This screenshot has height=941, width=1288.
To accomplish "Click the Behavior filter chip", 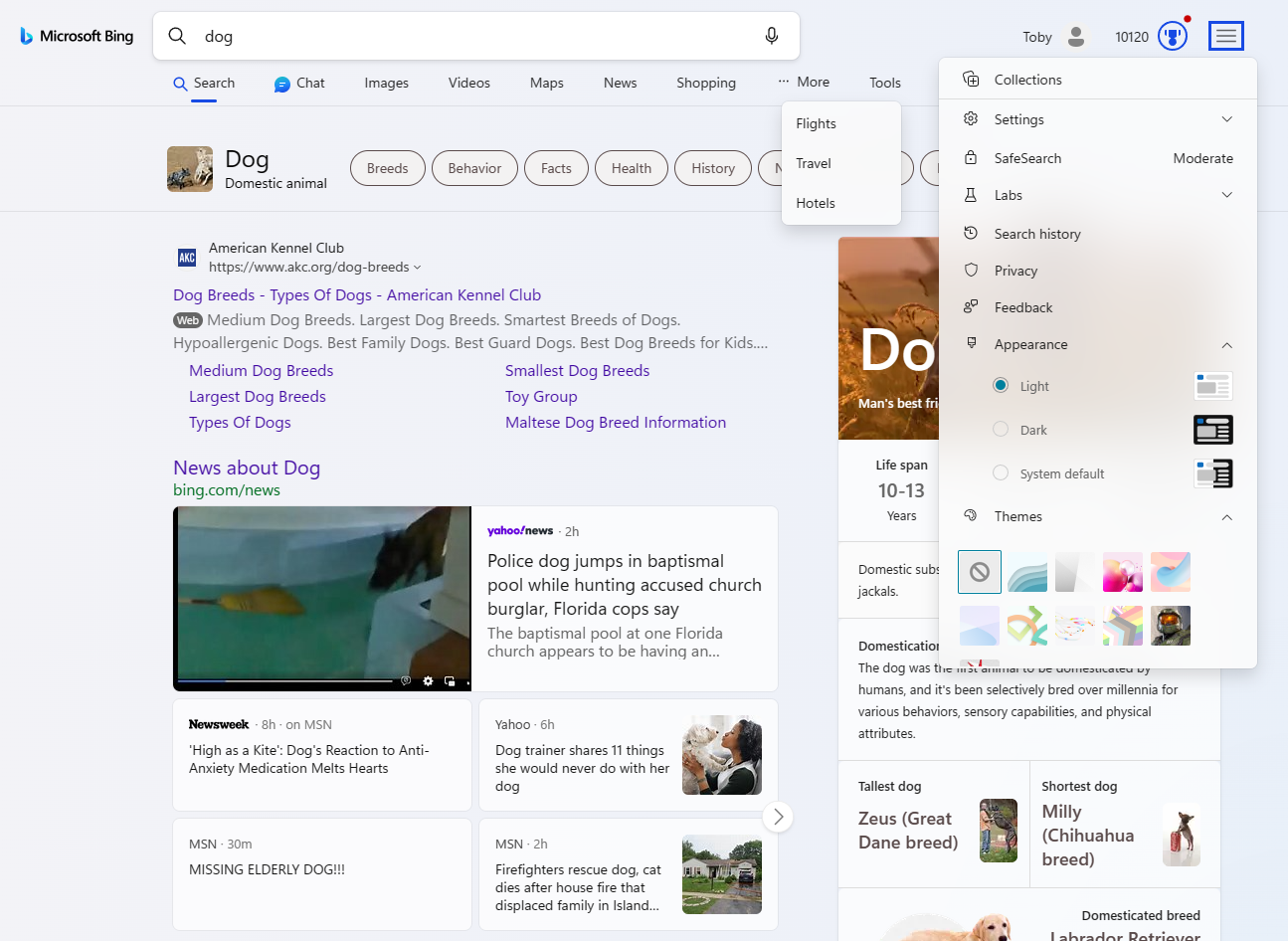I will coord(474,168).
